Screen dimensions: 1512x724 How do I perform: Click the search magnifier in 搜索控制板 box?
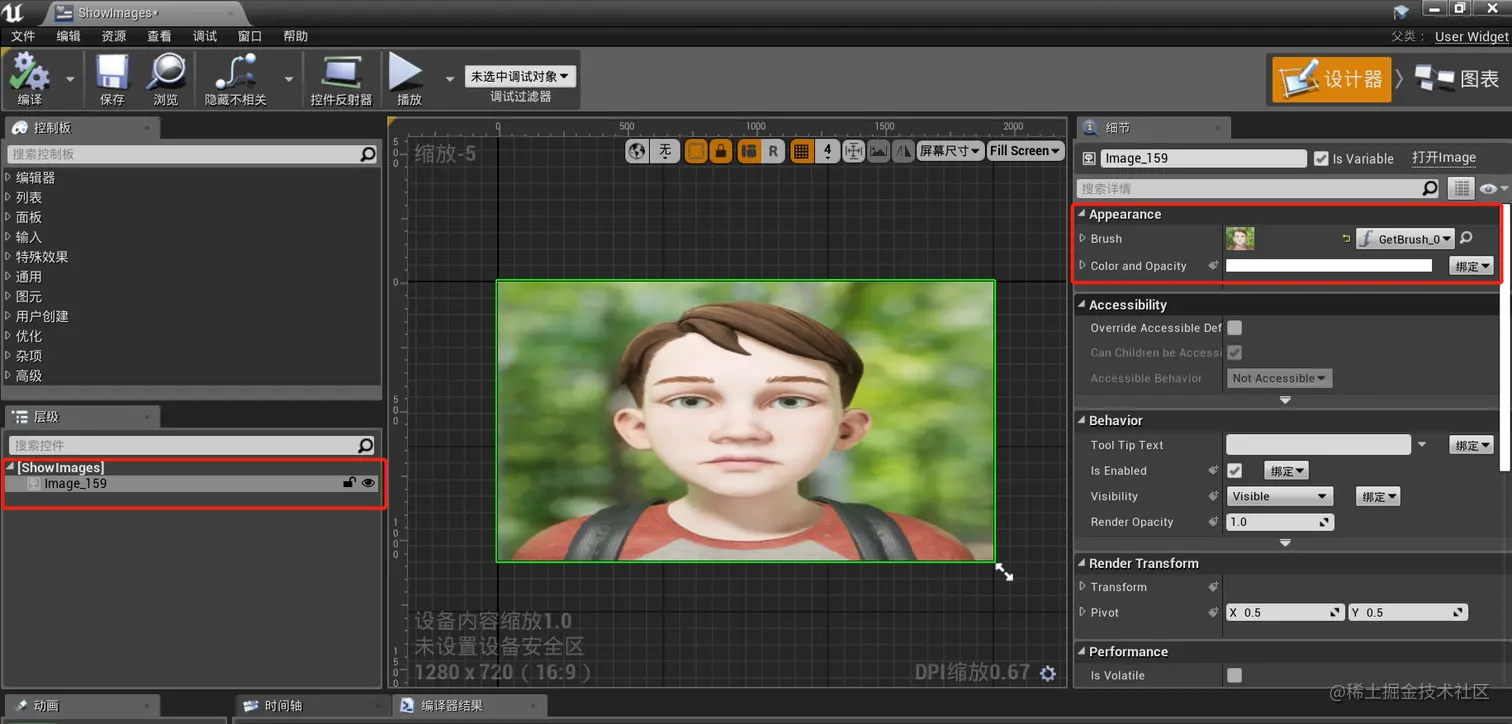click(368, 154)
